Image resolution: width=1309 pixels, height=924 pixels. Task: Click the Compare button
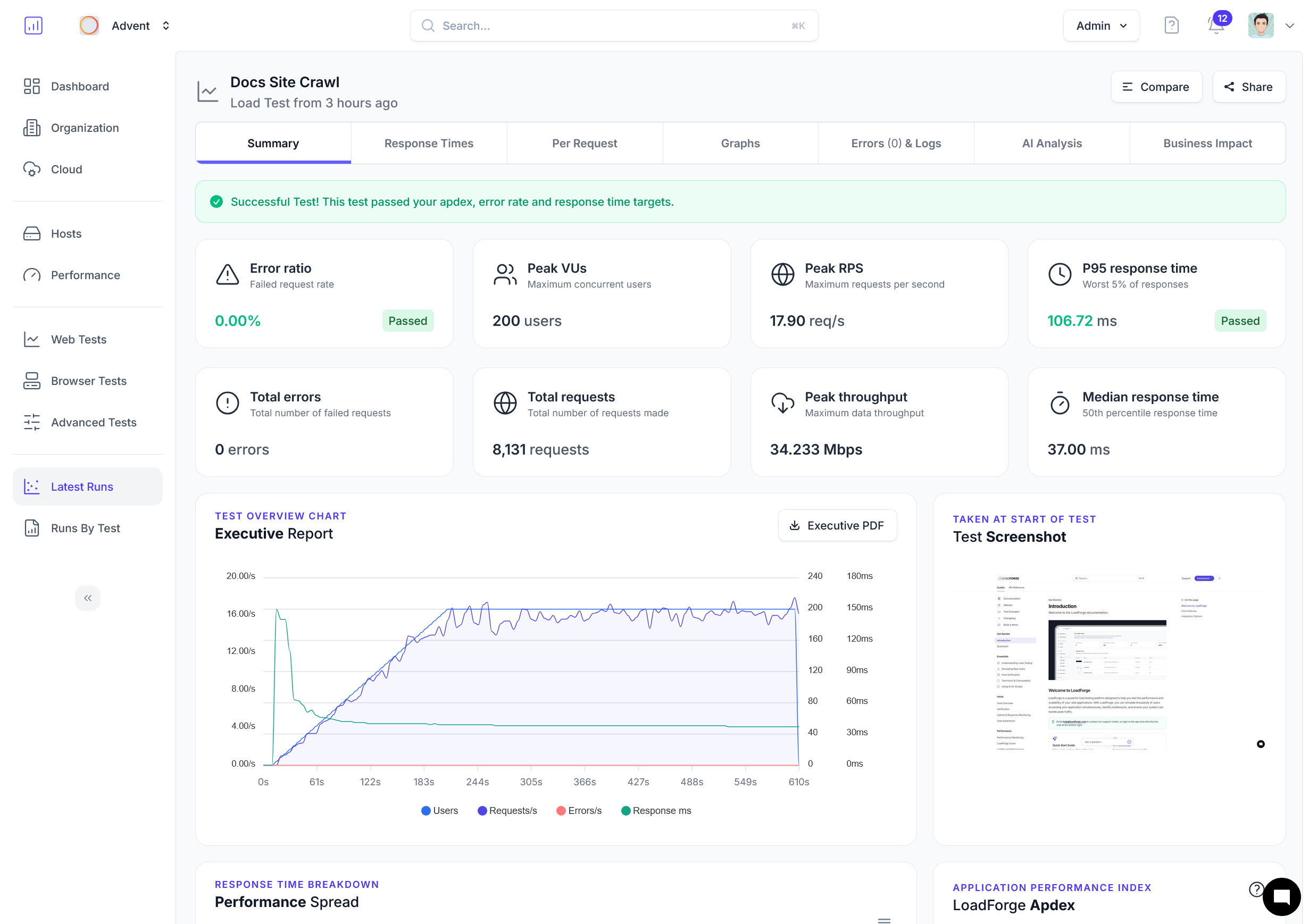click(x=1156, y=87)
